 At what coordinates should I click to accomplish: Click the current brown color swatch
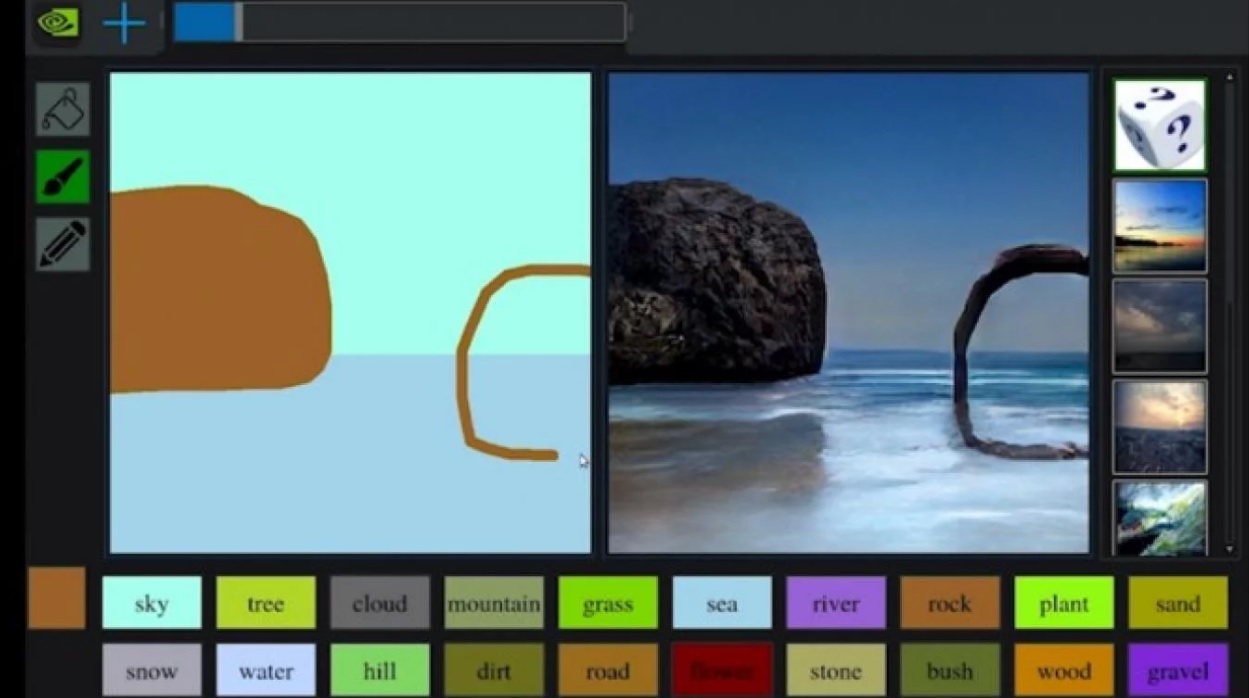click(56, 598)
